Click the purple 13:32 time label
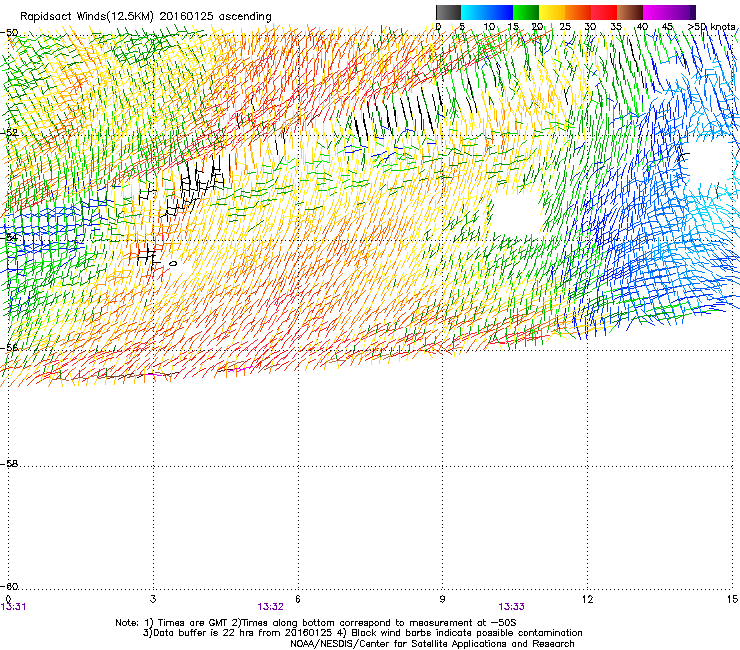 [270, 607]
